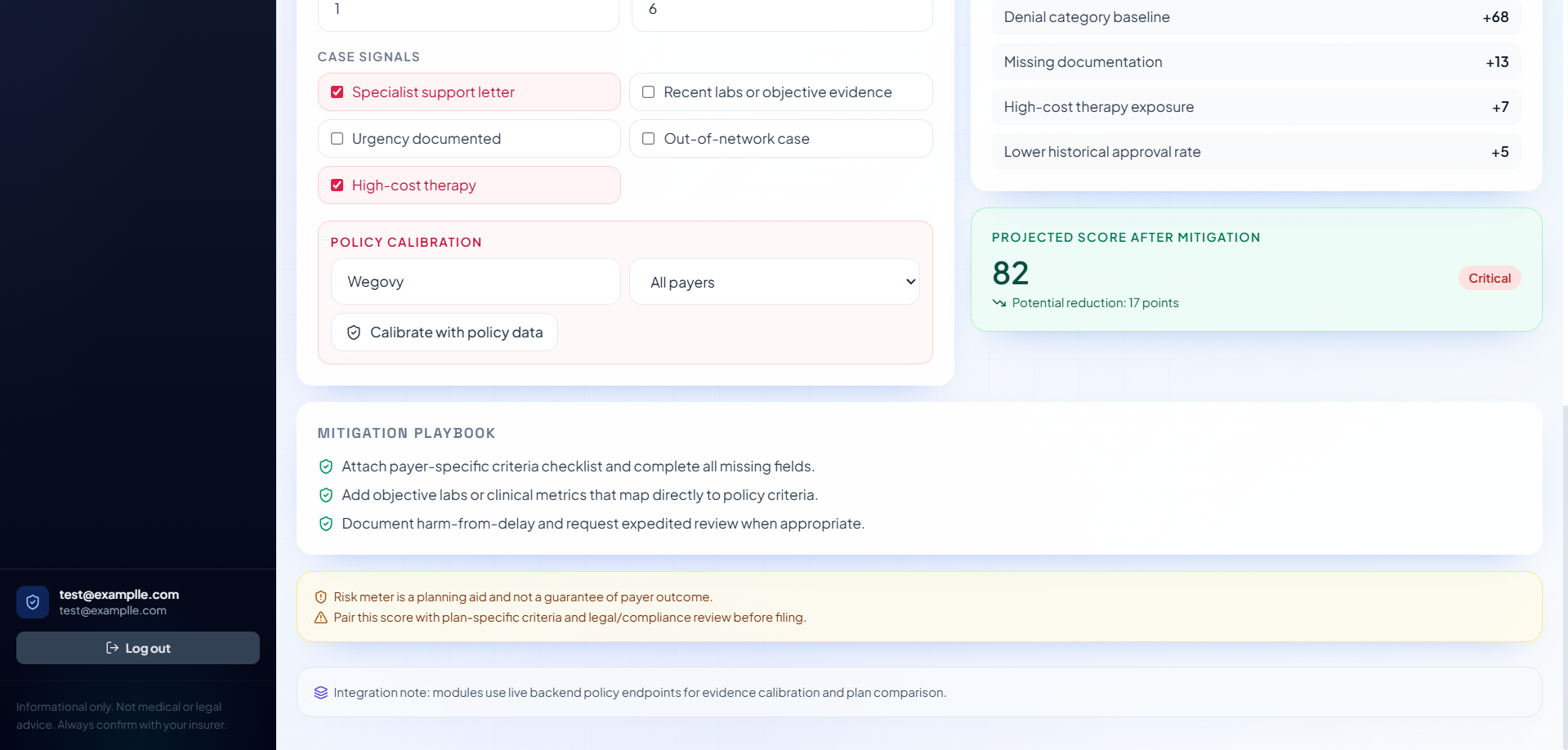Click the triangle alert icon beside 'Pair this score'

tap(321, 618)
